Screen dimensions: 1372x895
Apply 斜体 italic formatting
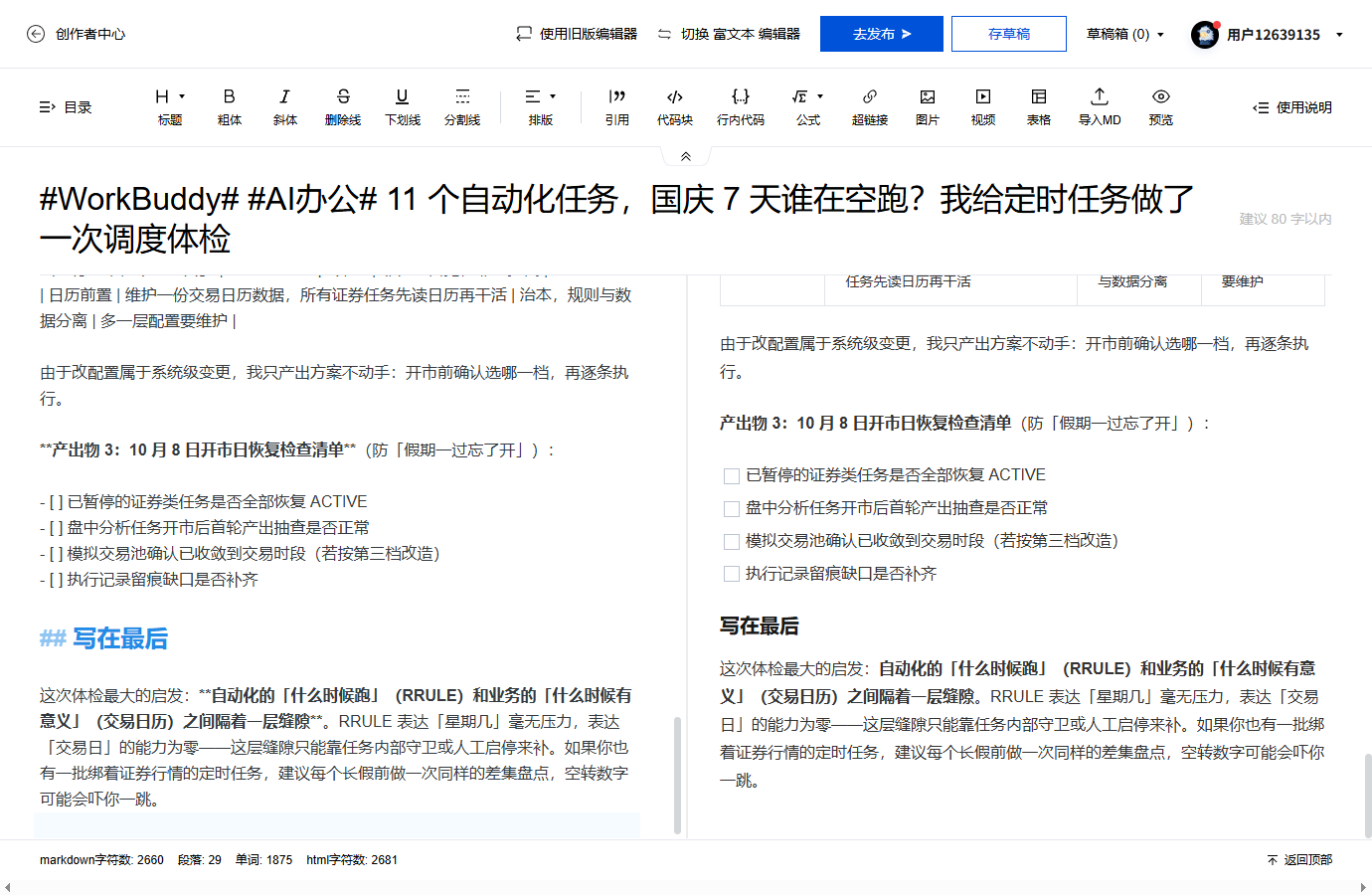[x=285, y=106]
